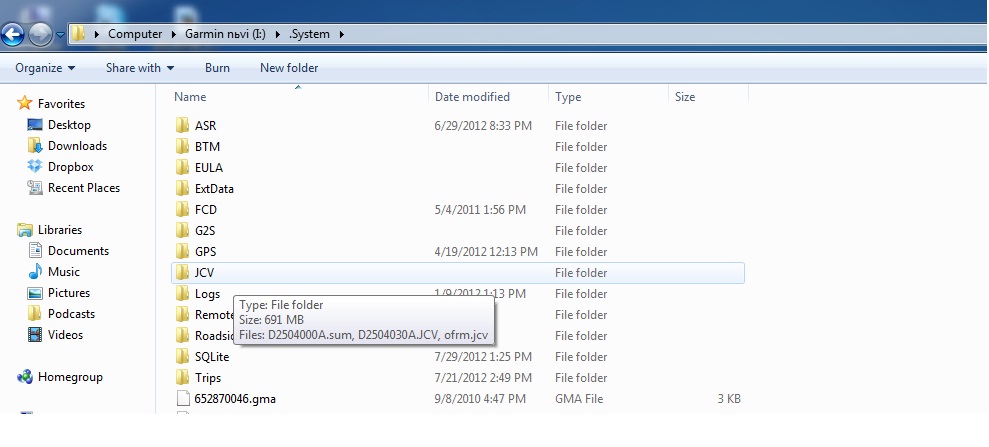This screenshot has width=989, height=447.
Task: Create a New folder from toolbar
Action: pos(289,68)
